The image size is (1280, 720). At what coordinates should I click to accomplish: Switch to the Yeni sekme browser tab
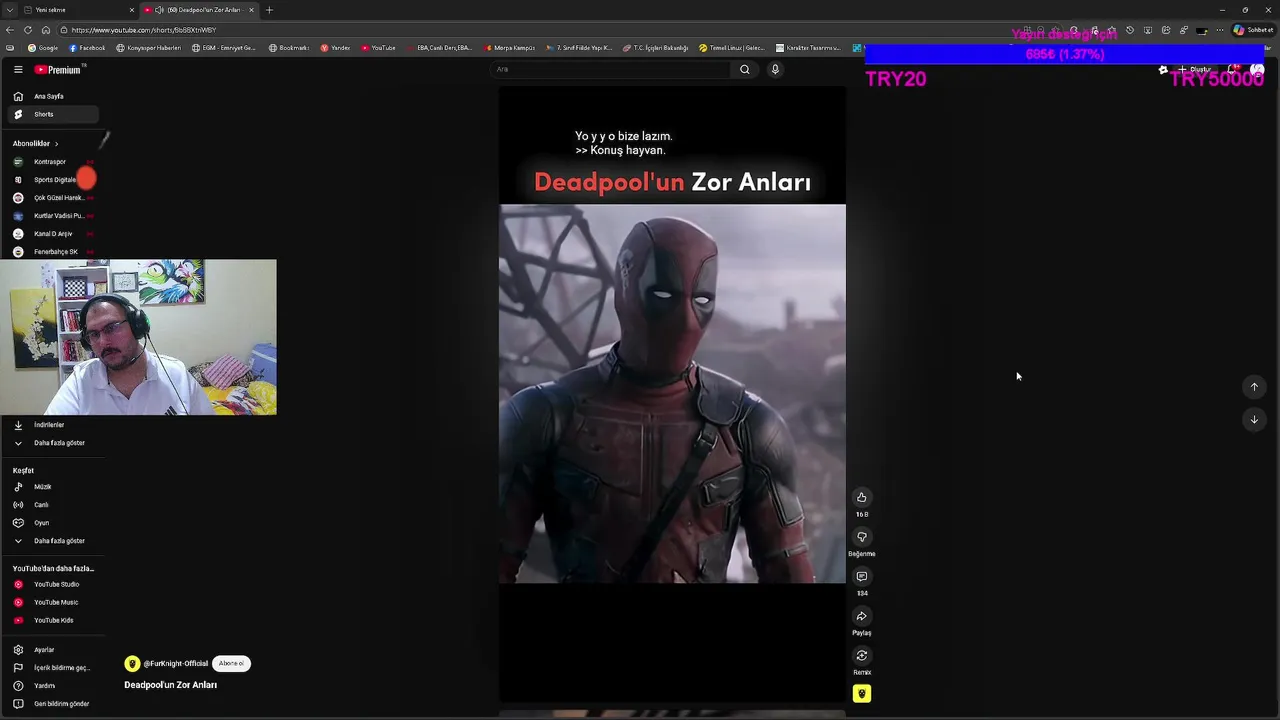tap(78, 10)
